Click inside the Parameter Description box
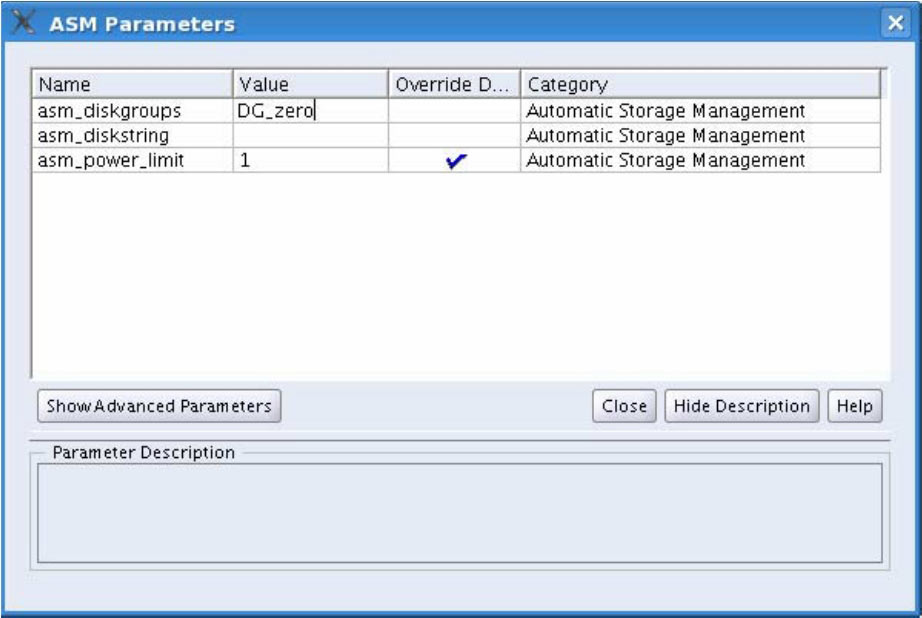 pos(460,513)
